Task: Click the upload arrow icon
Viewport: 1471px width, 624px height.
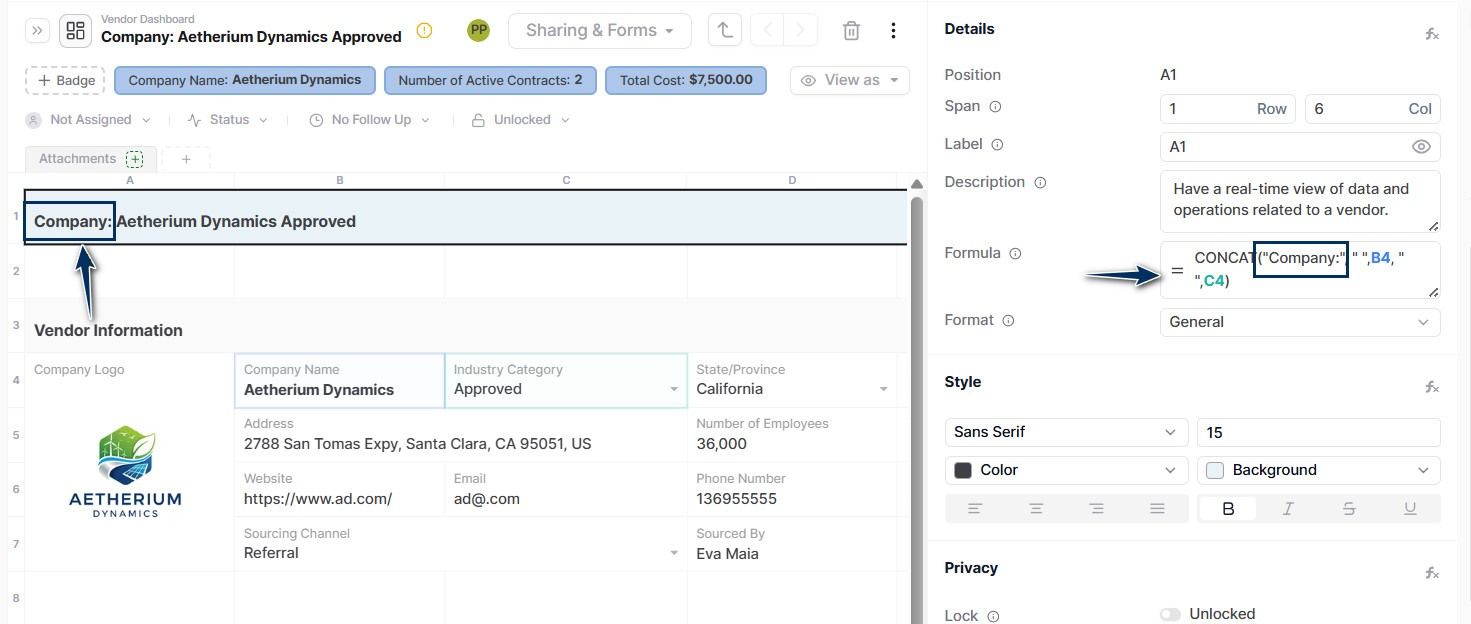Action: click(724, 30)
